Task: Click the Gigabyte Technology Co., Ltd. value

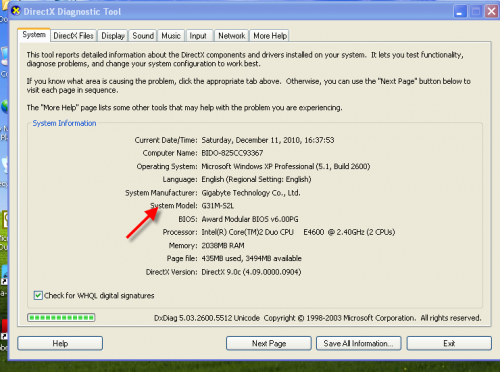Action: pyautogui.click(x=251, y=193)
